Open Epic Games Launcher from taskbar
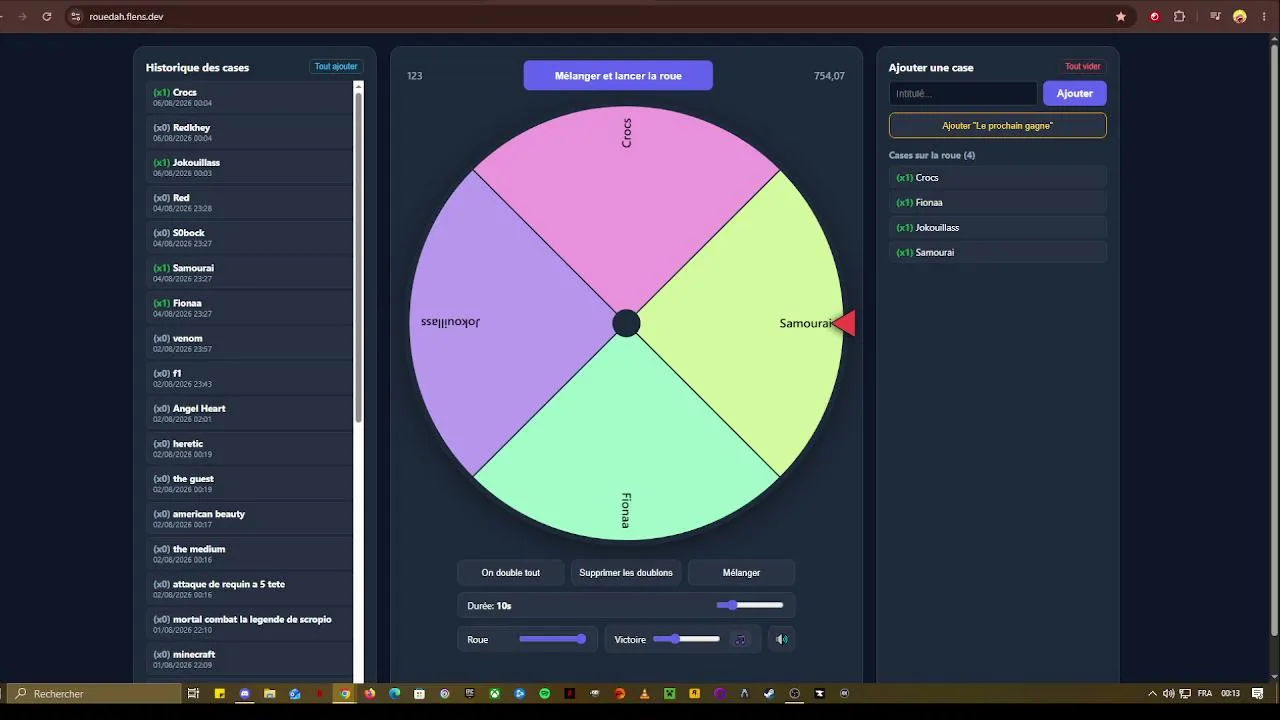Image resolution: width=1280 pixels, height=720 pixels. [x=470, y=693]
